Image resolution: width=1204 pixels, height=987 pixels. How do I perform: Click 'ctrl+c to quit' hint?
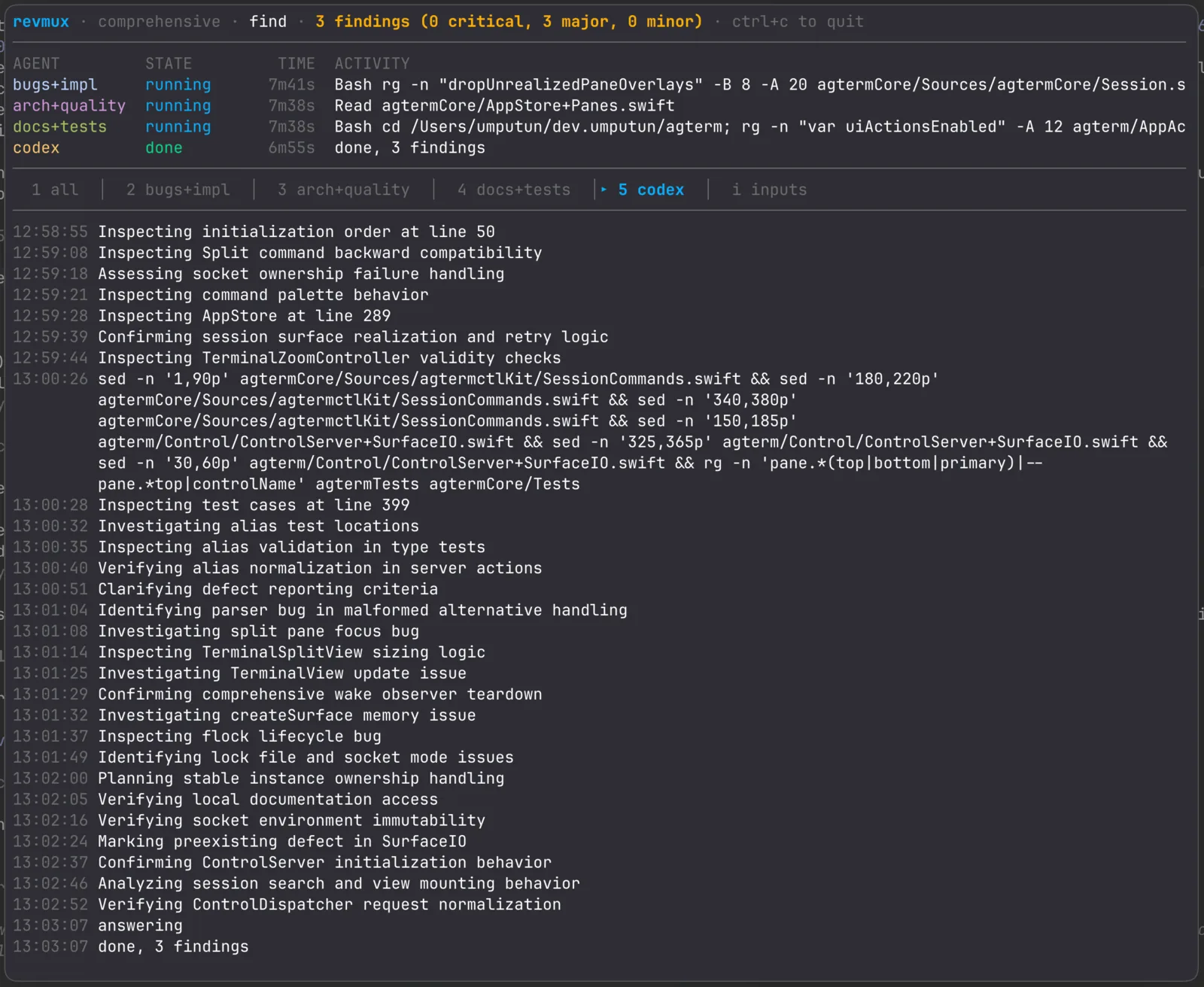[798, 22]
